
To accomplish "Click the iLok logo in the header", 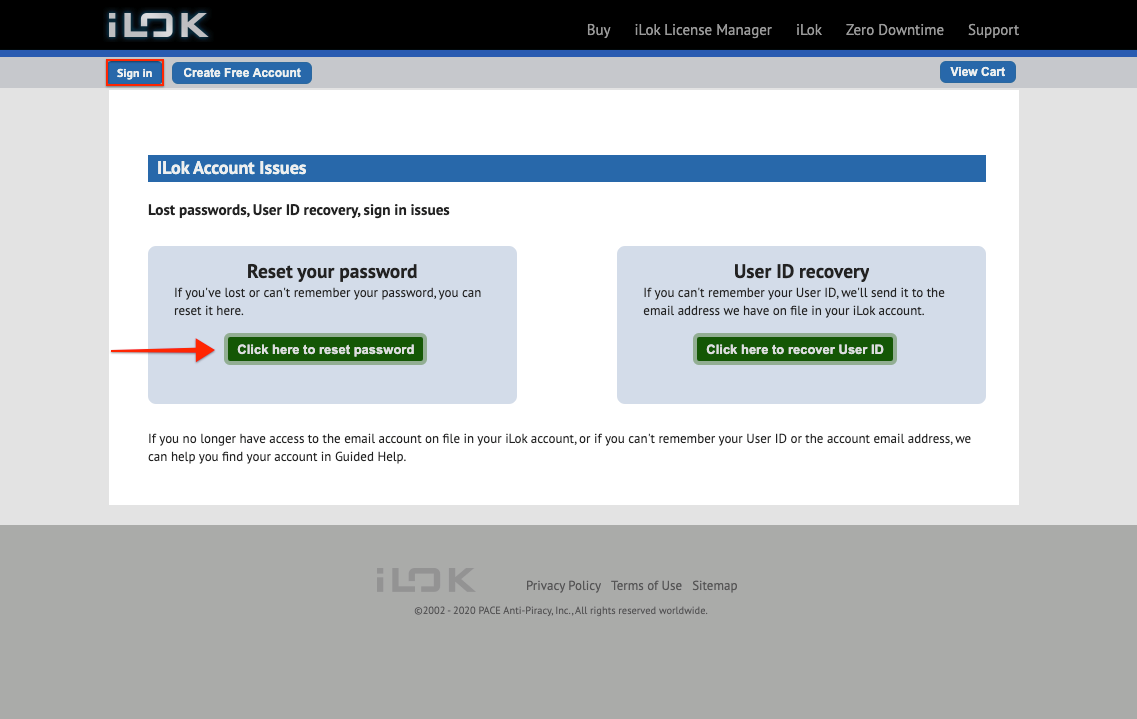I will 158,25.
